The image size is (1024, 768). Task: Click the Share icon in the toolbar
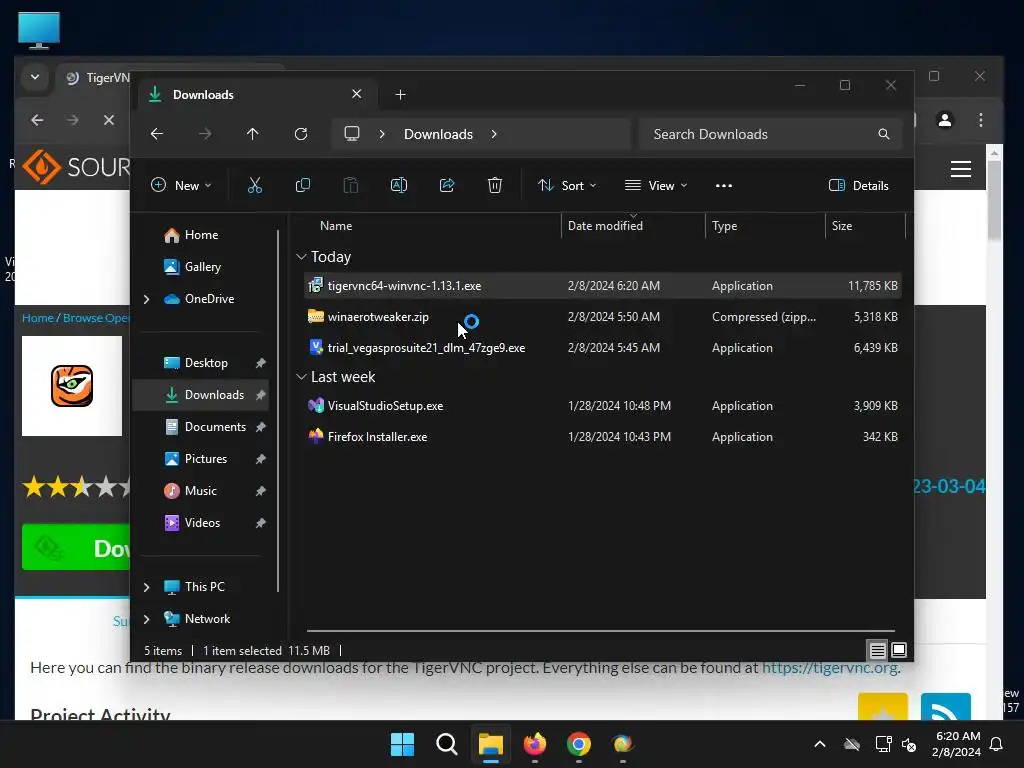pos(447,185)
